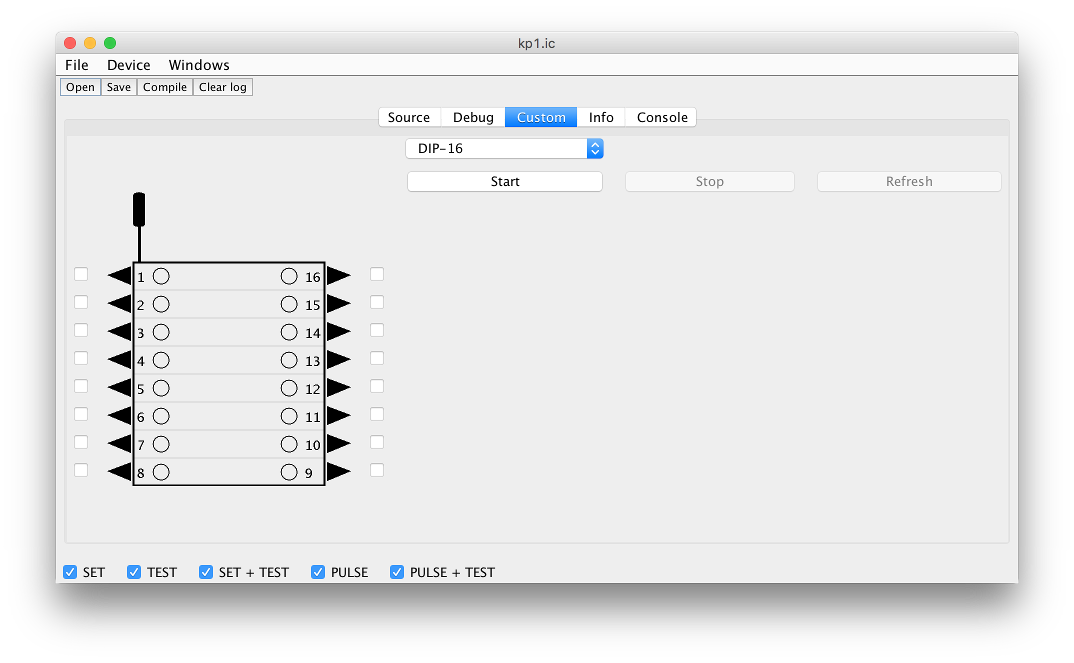This screenshot has width=1074, height=663.
Task: Click the right arrow next to pin 9
Action: [338, 472]
